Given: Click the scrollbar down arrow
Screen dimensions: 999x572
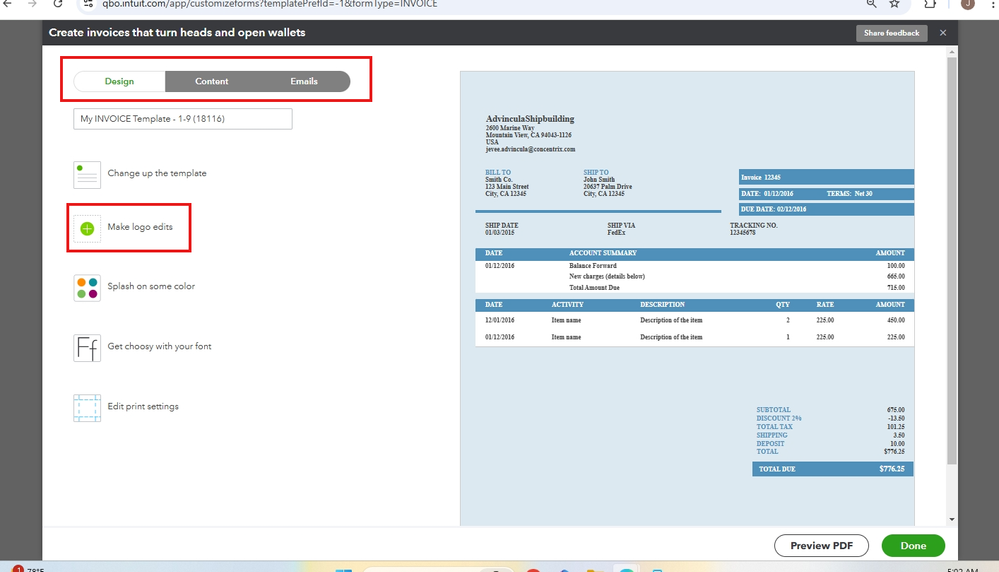Looking at the screenshot, I should point(952,519).
